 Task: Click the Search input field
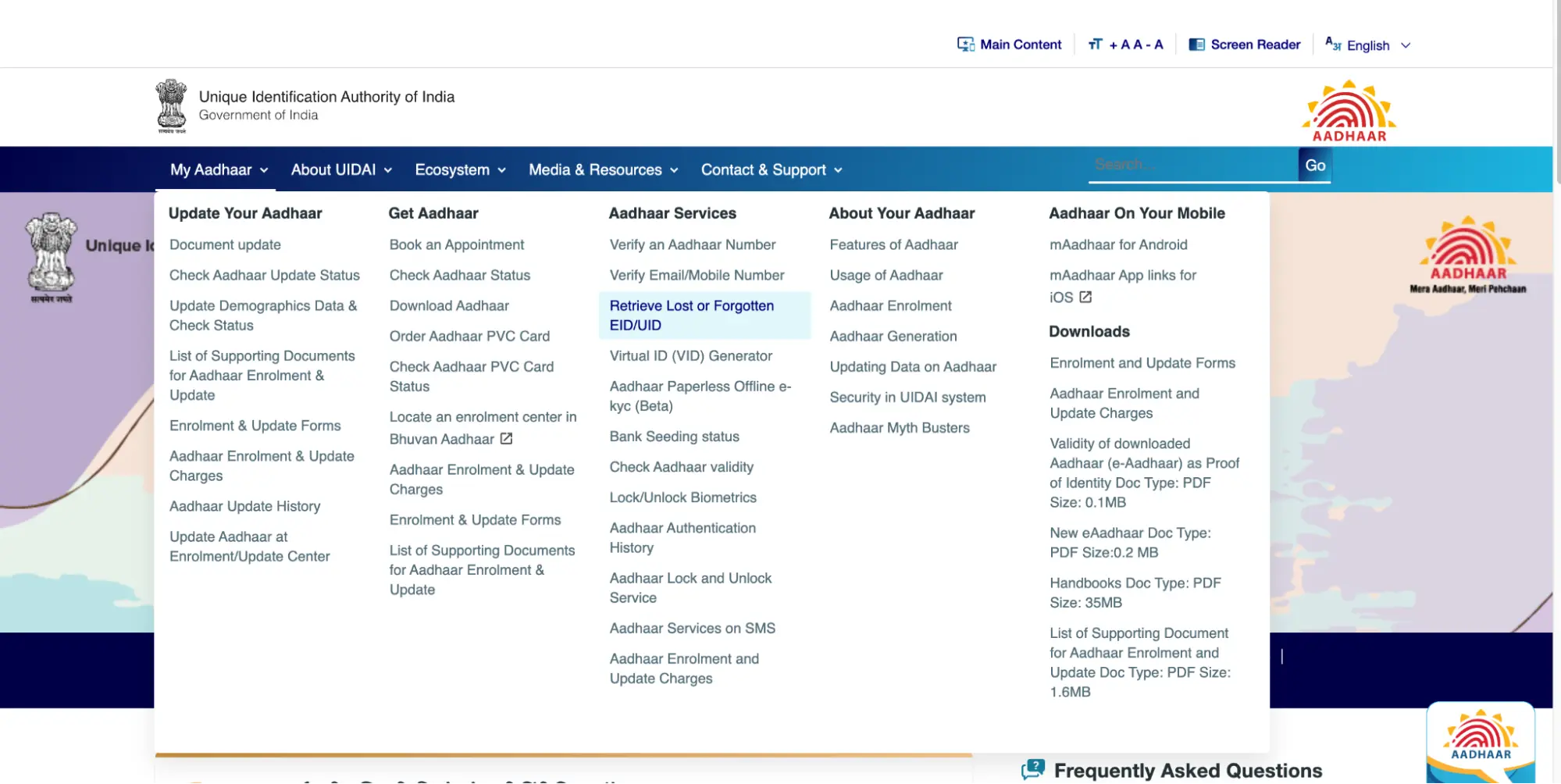pyautogui.click(x=1193, y=165)
